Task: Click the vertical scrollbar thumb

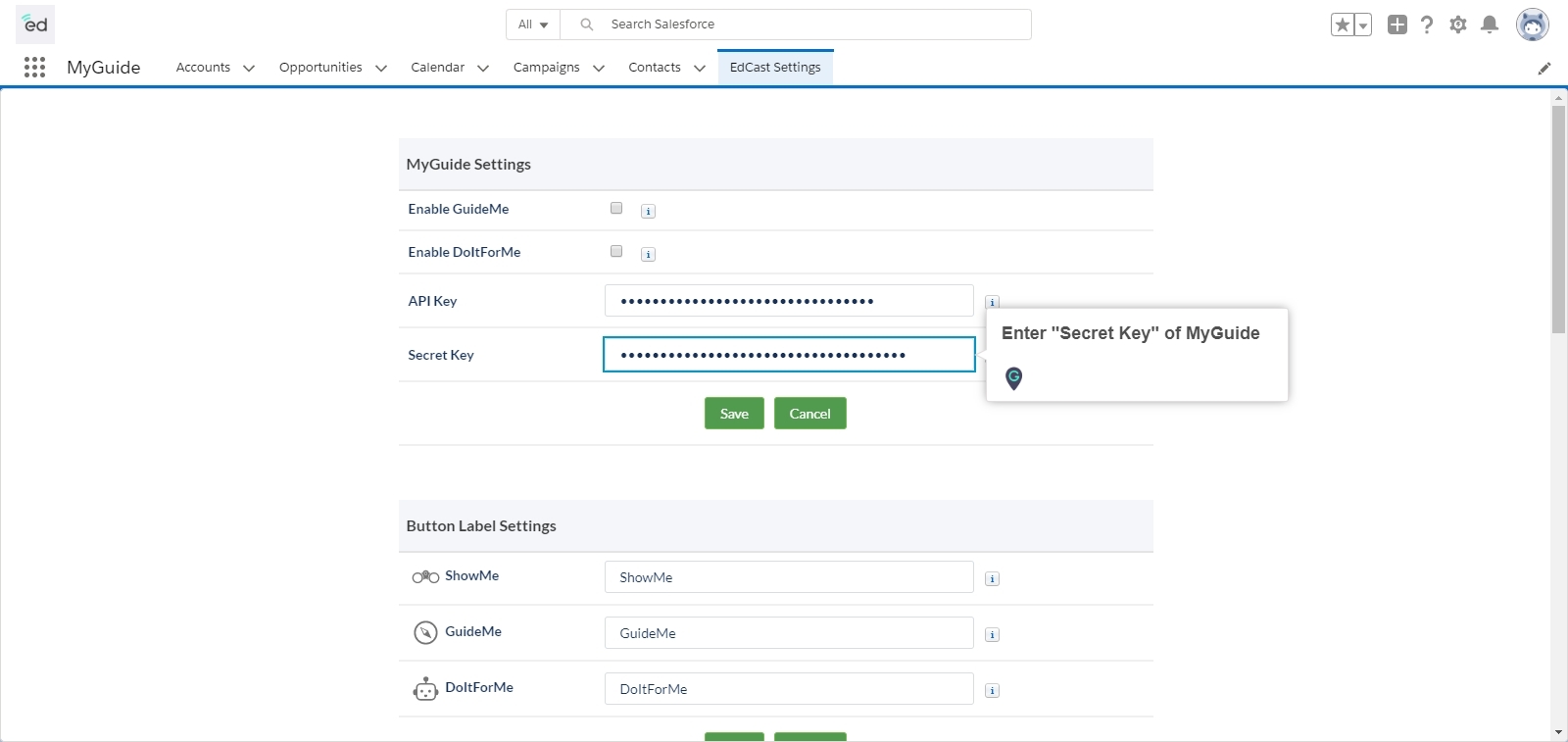Action: point(1558,220)
